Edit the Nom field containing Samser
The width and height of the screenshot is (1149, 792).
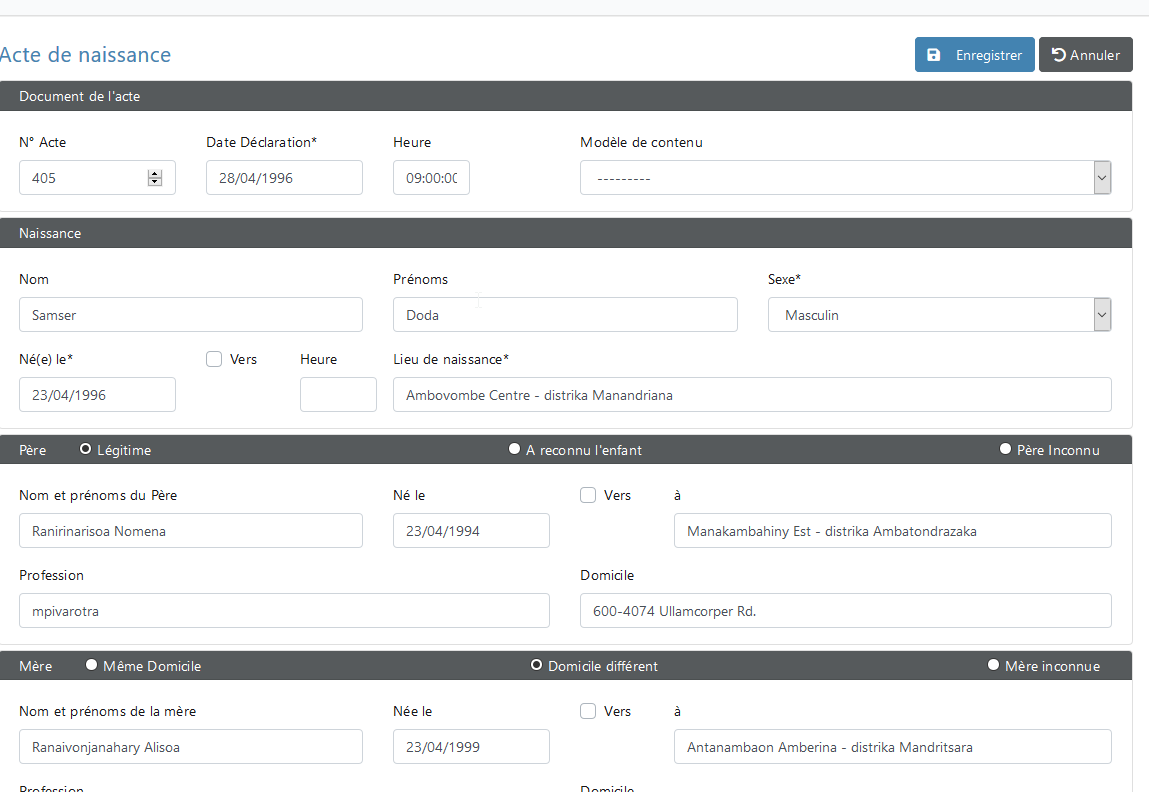point(191,315)
